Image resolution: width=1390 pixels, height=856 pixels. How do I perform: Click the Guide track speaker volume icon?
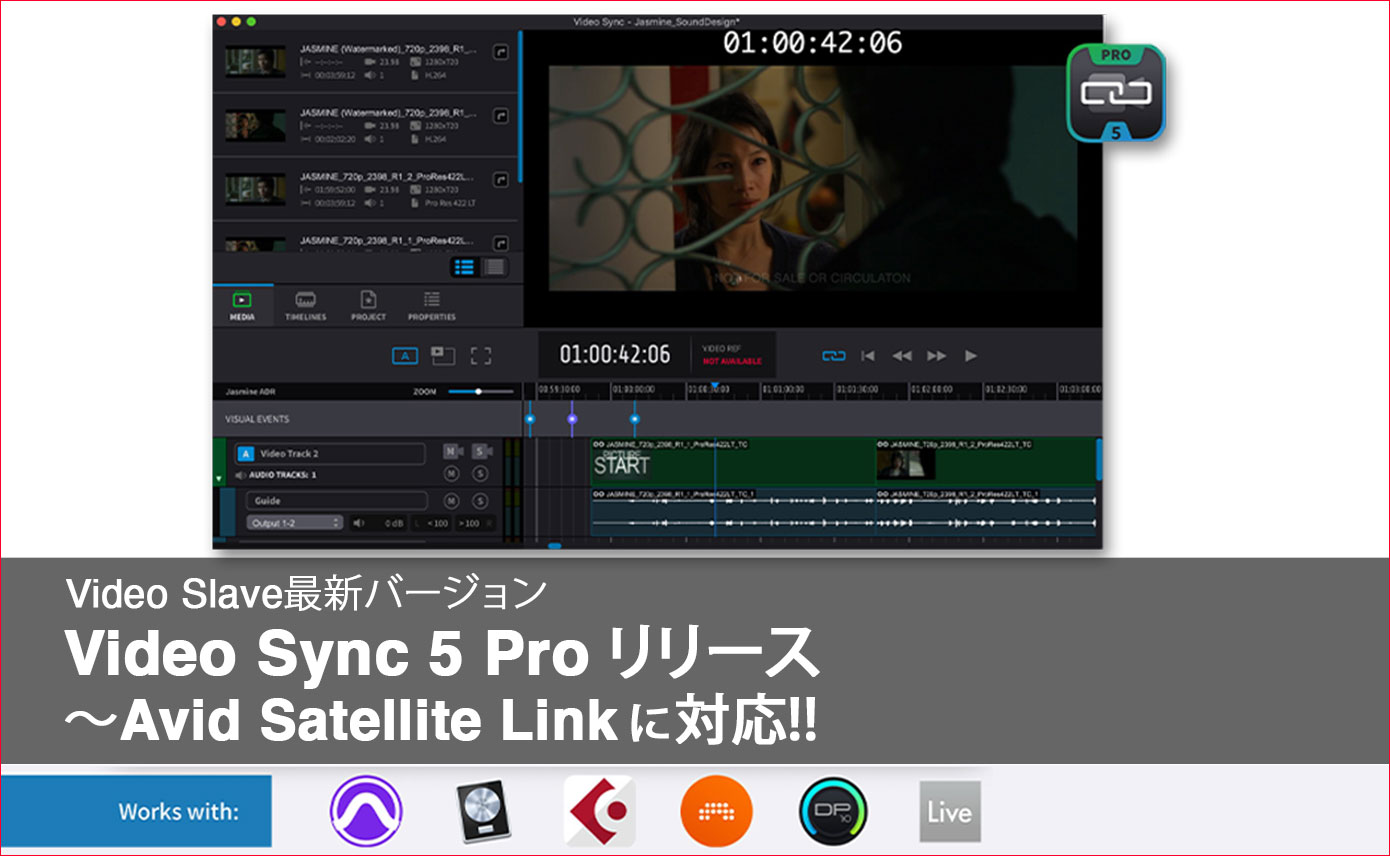pyautogui.click(x=360, y=523)
